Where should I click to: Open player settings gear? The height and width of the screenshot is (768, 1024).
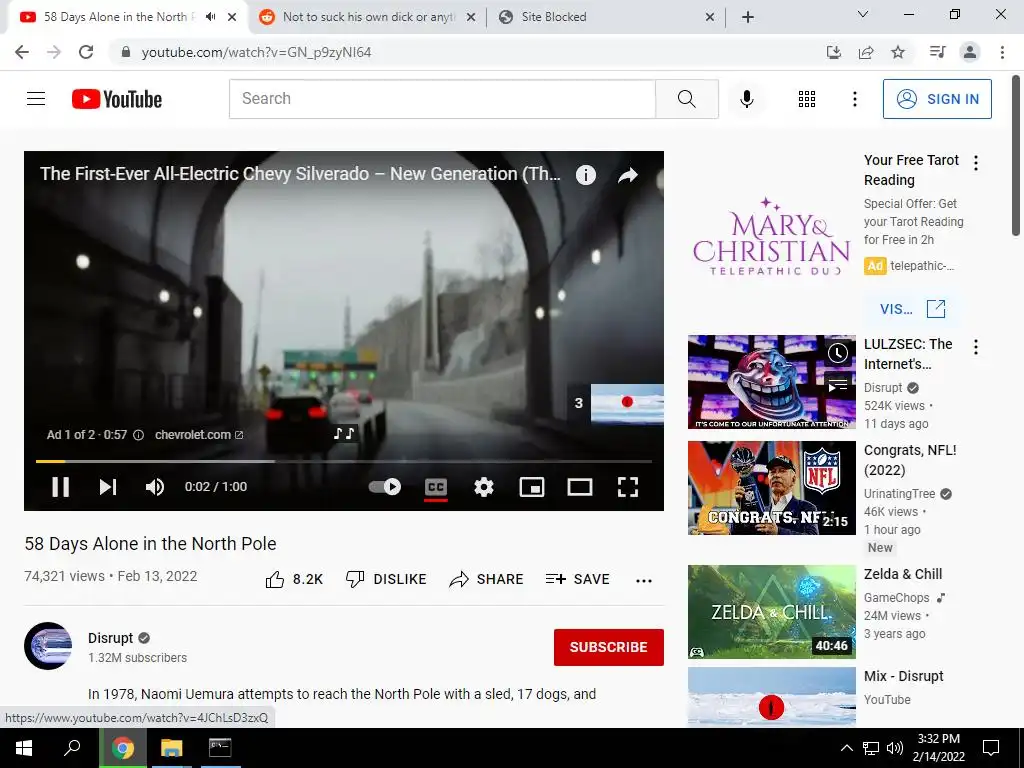click(x=483, y=487)
